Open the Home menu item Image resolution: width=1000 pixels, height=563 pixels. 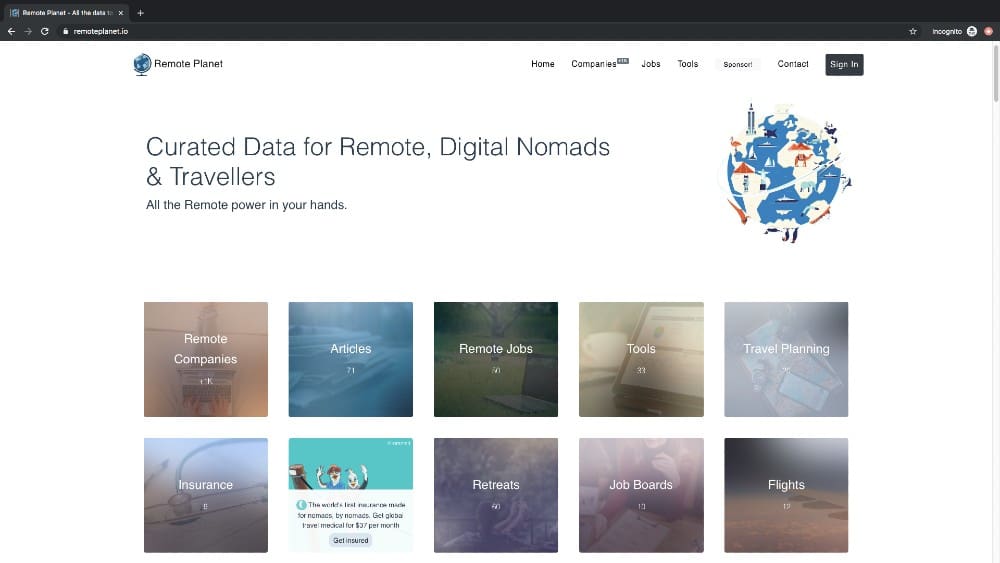pyautogui.click(x=543, y=64)
